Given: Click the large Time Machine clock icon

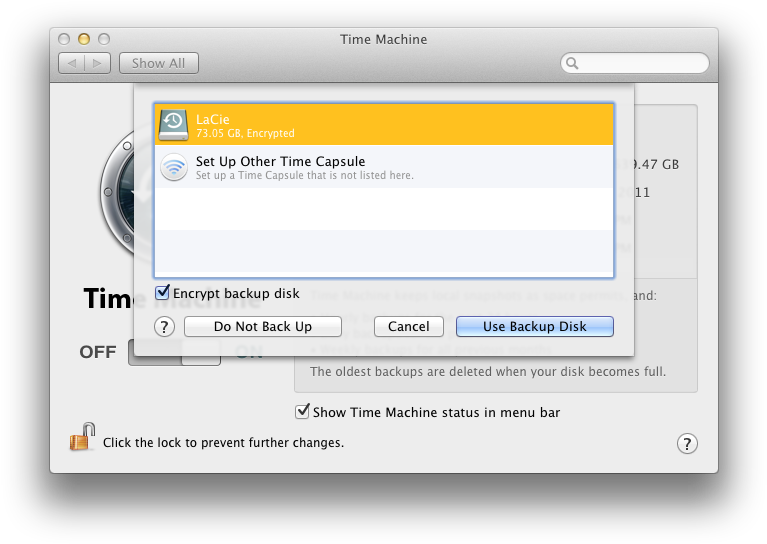Looking at the screenshot, I should [117, 192].
